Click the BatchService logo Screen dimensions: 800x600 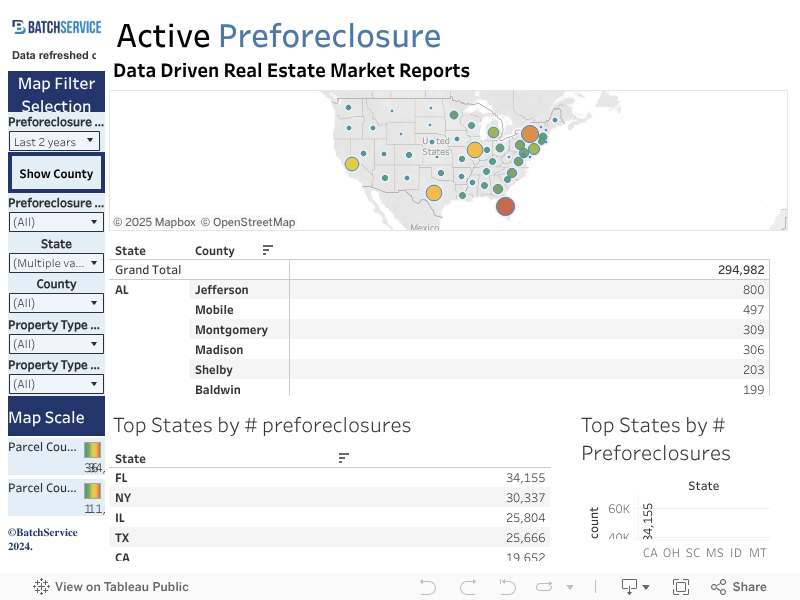click(57, 27)
